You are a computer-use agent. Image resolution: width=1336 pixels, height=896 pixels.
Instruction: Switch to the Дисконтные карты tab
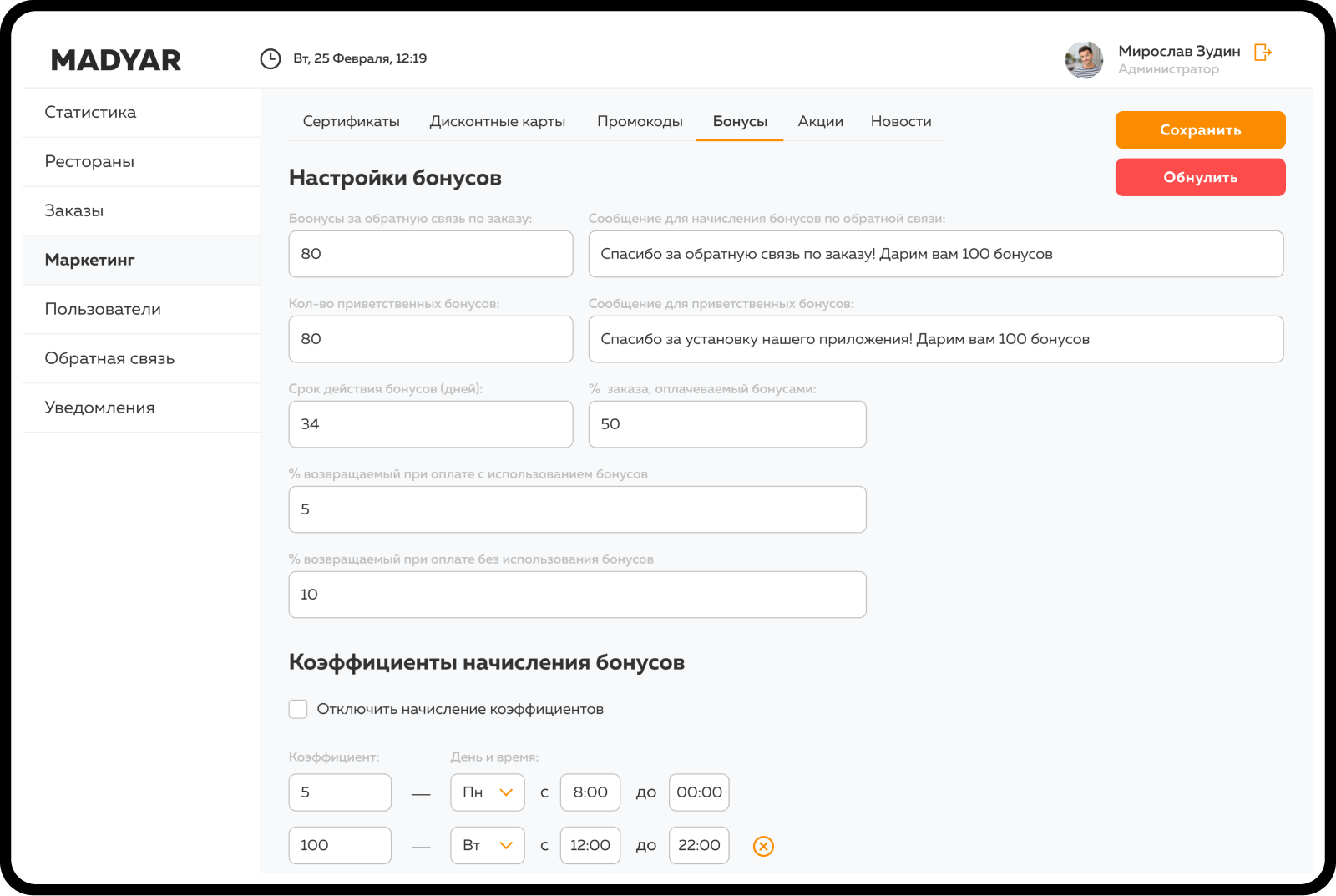(498, 122)
